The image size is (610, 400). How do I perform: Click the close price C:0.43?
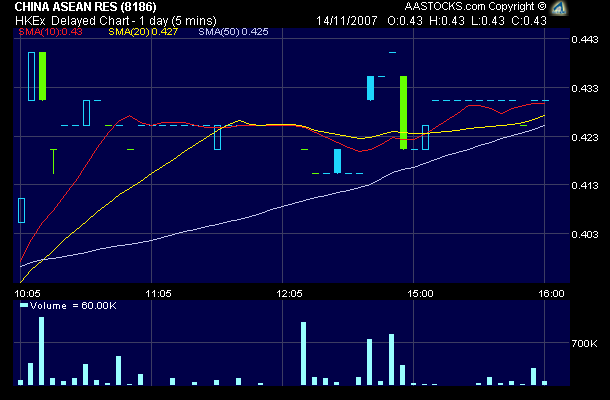click(529, 21)
